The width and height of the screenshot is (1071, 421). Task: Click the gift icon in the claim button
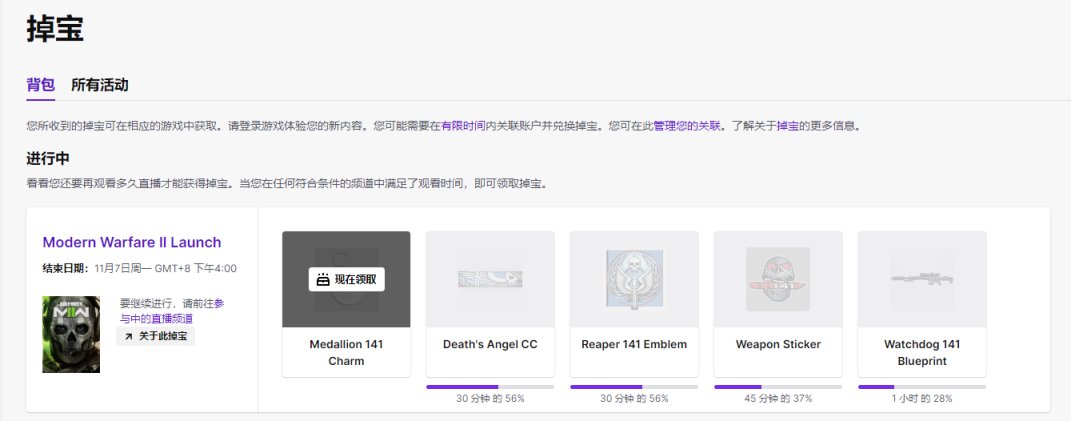[323, 280]
